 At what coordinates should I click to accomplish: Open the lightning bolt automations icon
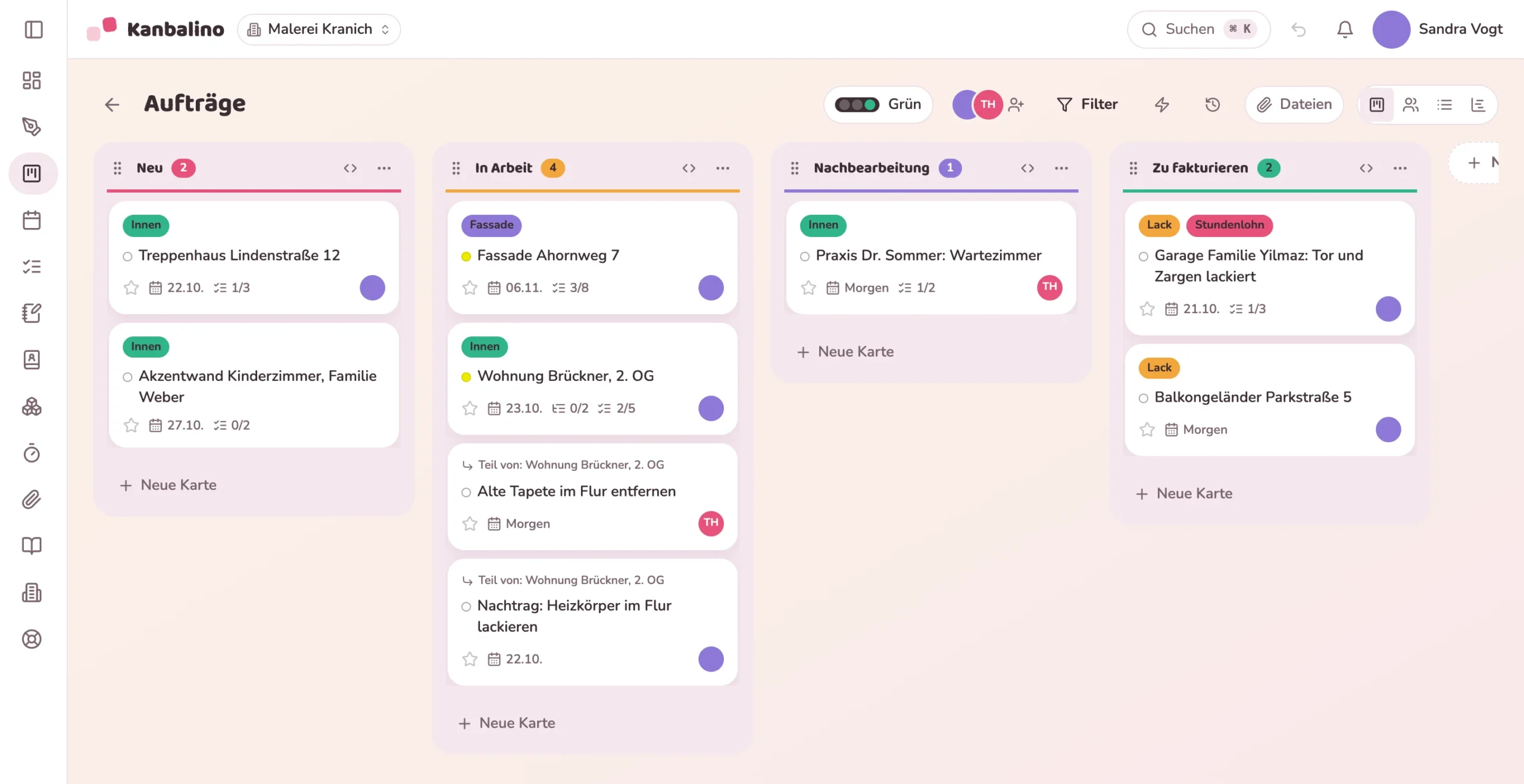coord(1162,105)
